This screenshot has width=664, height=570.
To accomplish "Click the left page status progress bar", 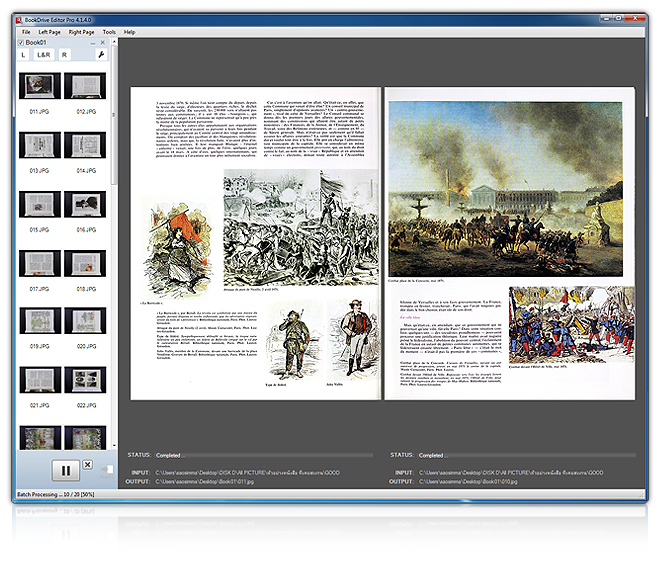I will [264, 456].
